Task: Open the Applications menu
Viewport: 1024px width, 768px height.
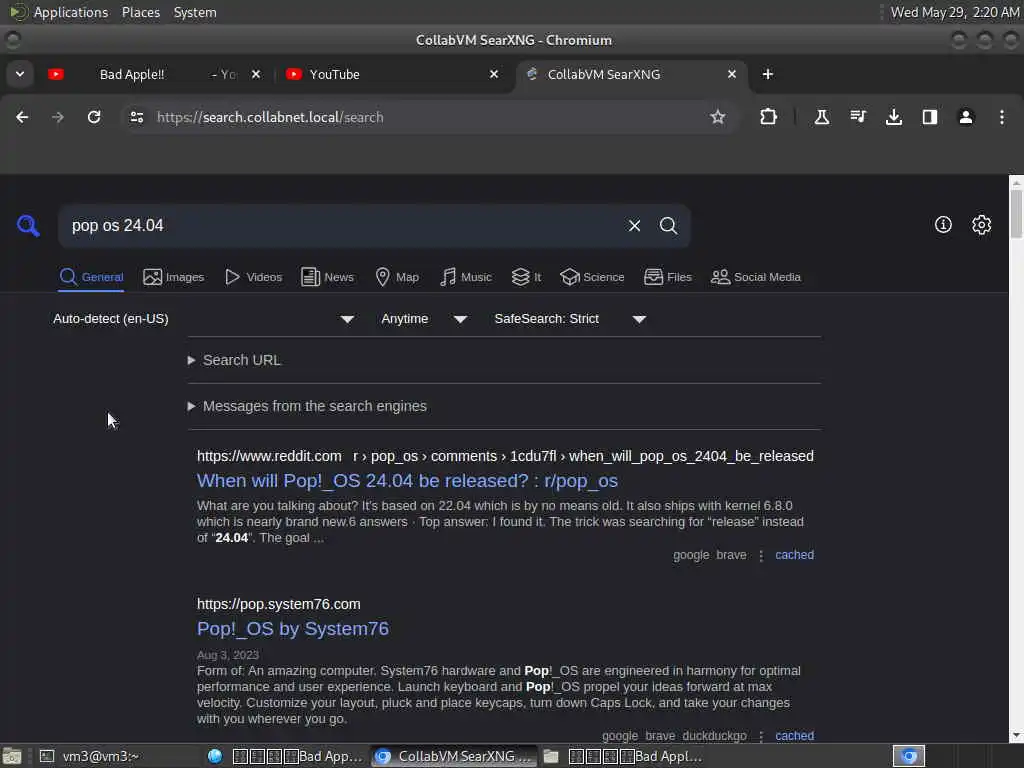Action: click(71, 12)
